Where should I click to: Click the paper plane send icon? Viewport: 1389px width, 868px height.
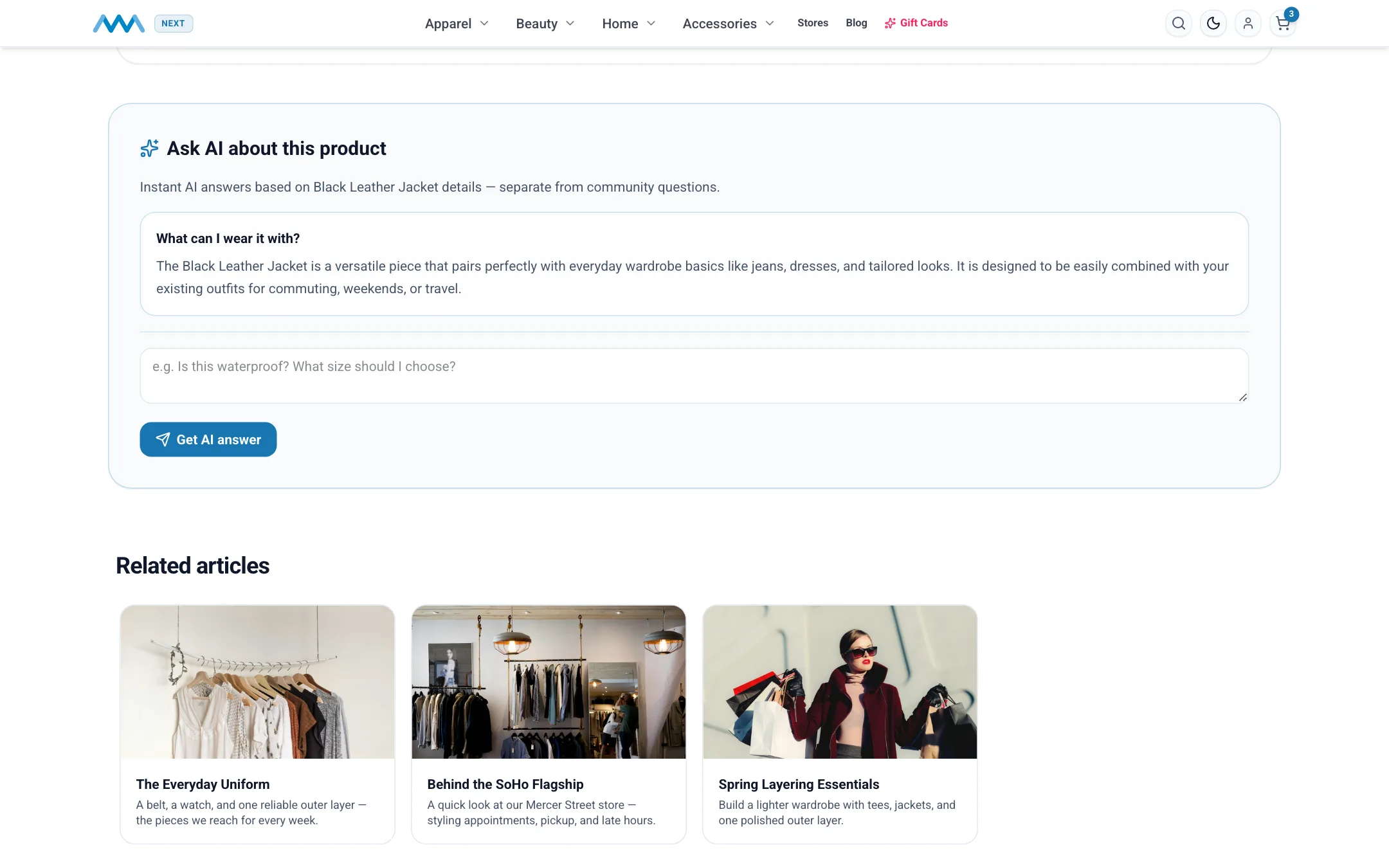pos(163,440)
